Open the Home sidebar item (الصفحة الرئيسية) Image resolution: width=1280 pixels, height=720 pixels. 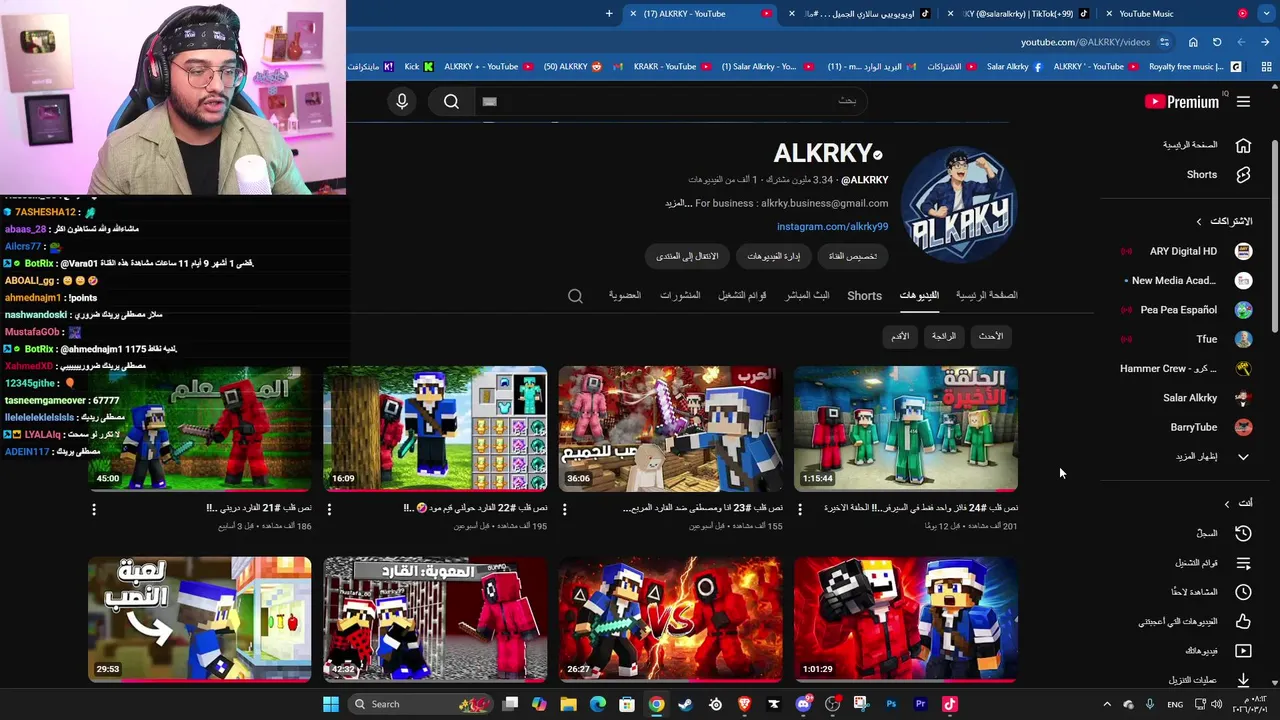(x=1206, y=145)
